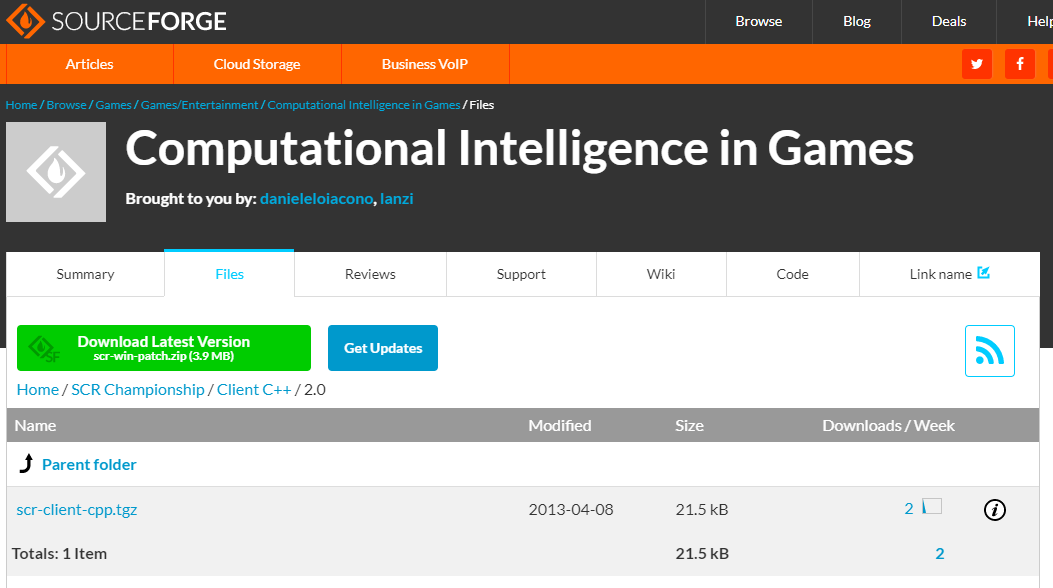Sort files by Modified column header
Screen dimensions: 1053x588
560,425
